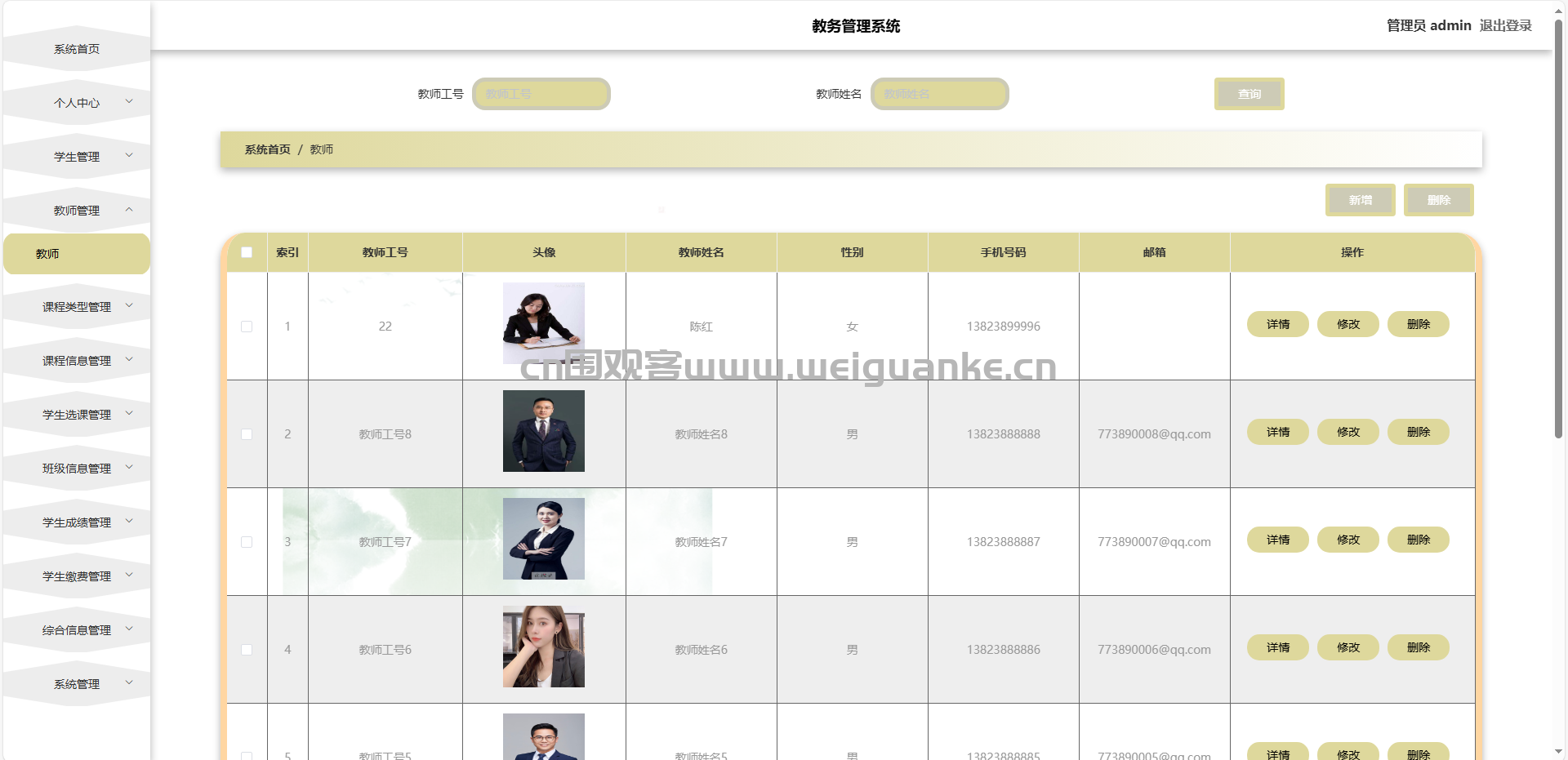The image size is (1568, 760).
Task: Click 退出登录 to log out
Action: coord(1506,25)
